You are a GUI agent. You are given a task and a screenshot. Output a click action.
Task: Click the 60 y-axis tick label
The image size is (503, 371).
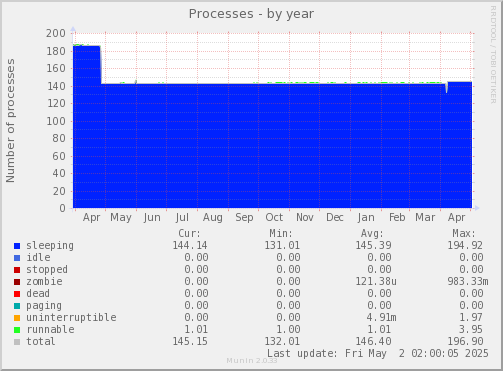[x=59, y=156]
